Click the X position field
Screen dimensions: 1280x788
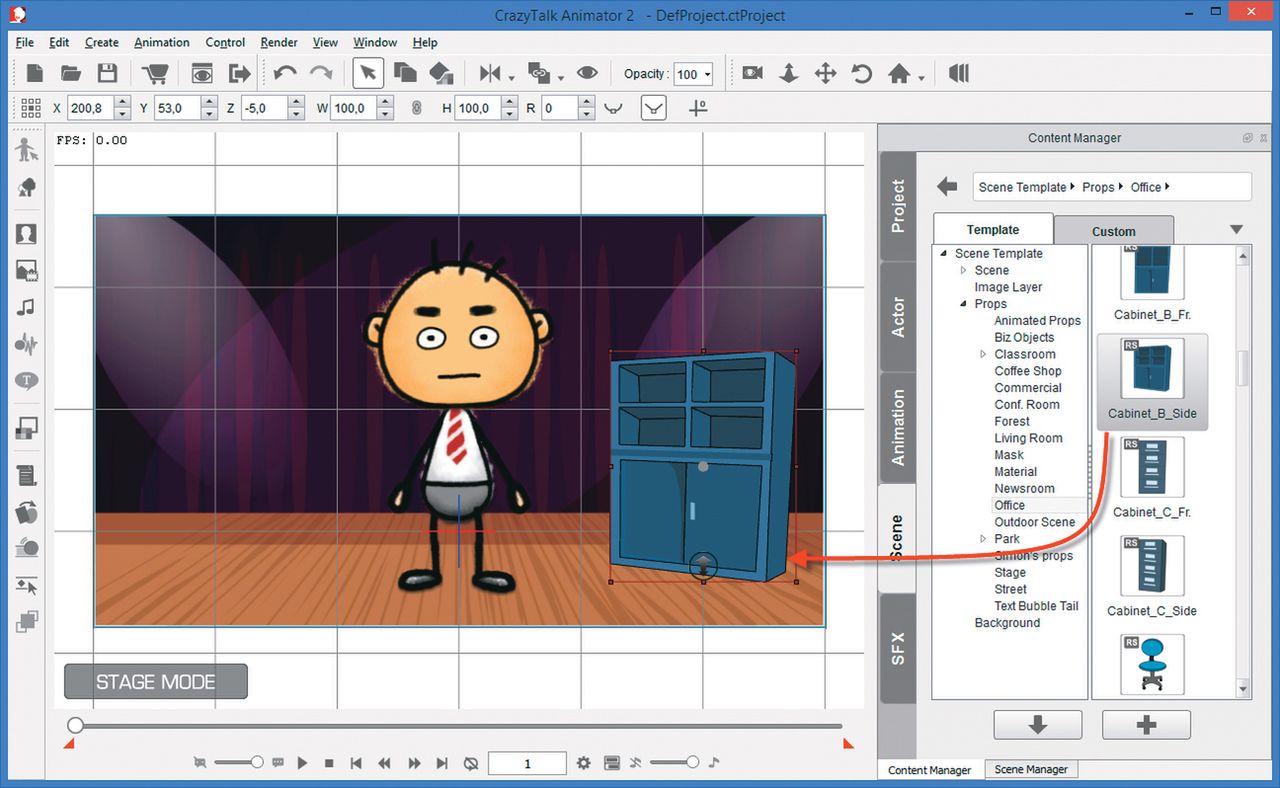click(x=91, y=108)
